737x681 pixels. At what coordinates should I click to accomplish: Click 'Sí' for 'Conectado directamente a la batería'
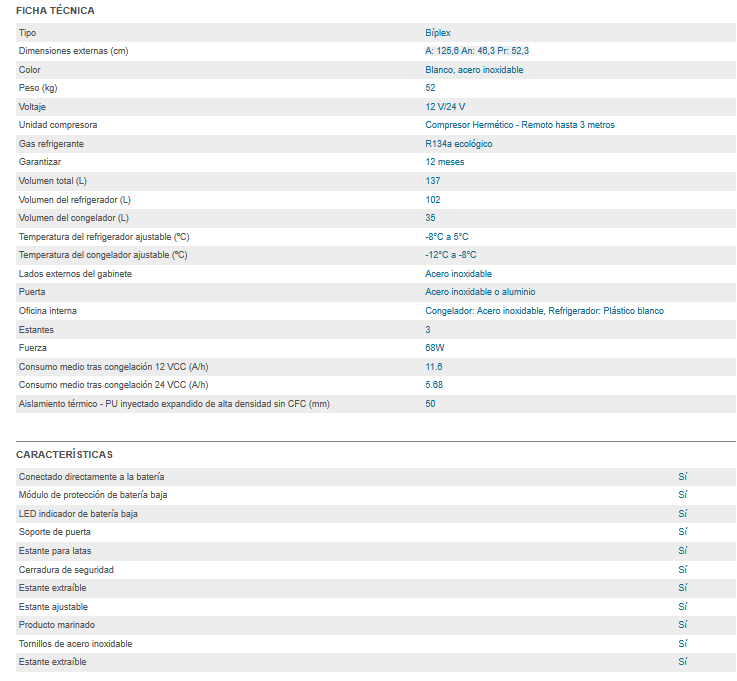(683, 477)
